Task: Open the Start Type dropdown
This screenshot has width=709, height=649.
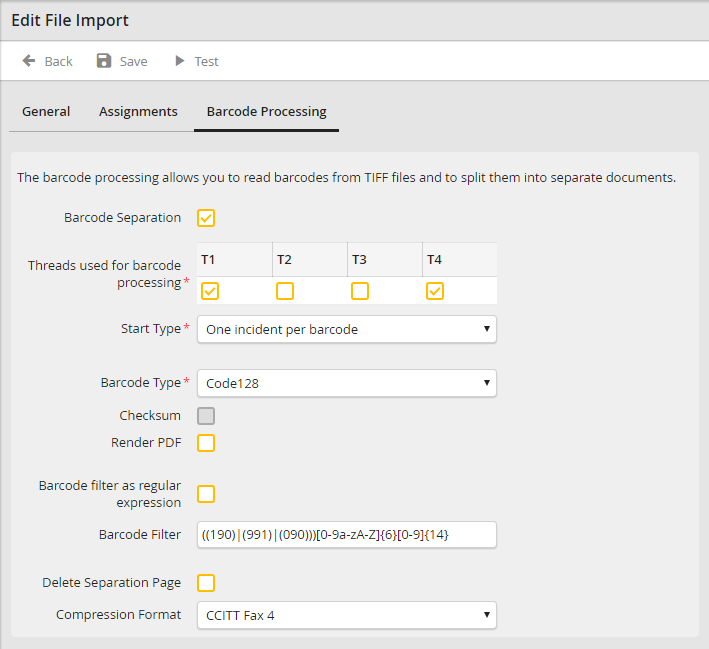Action: pos(347,329)
